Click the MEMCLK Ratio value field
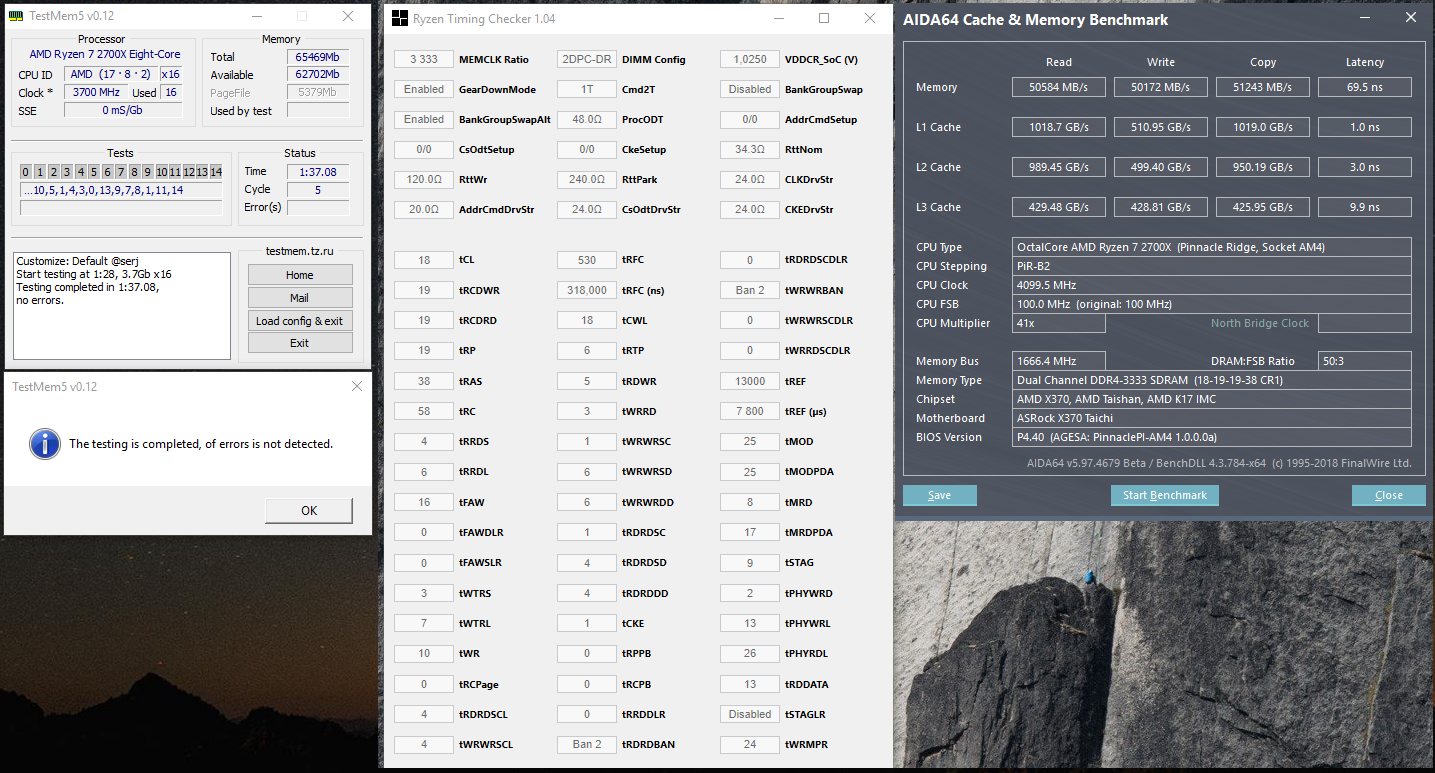 [x=424, y=59]
